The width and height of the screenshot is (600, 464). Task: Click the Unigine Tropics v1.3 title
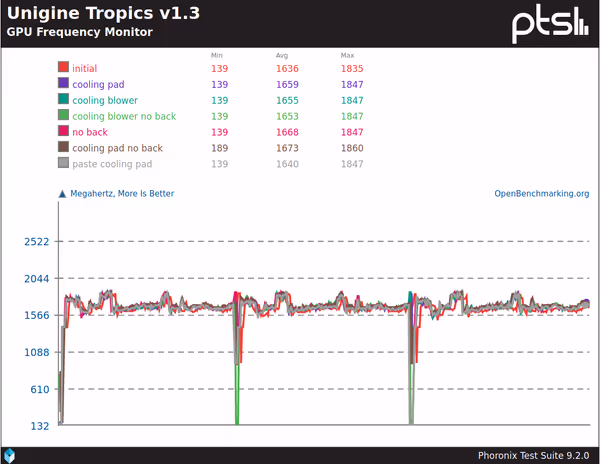coord(103,13)
